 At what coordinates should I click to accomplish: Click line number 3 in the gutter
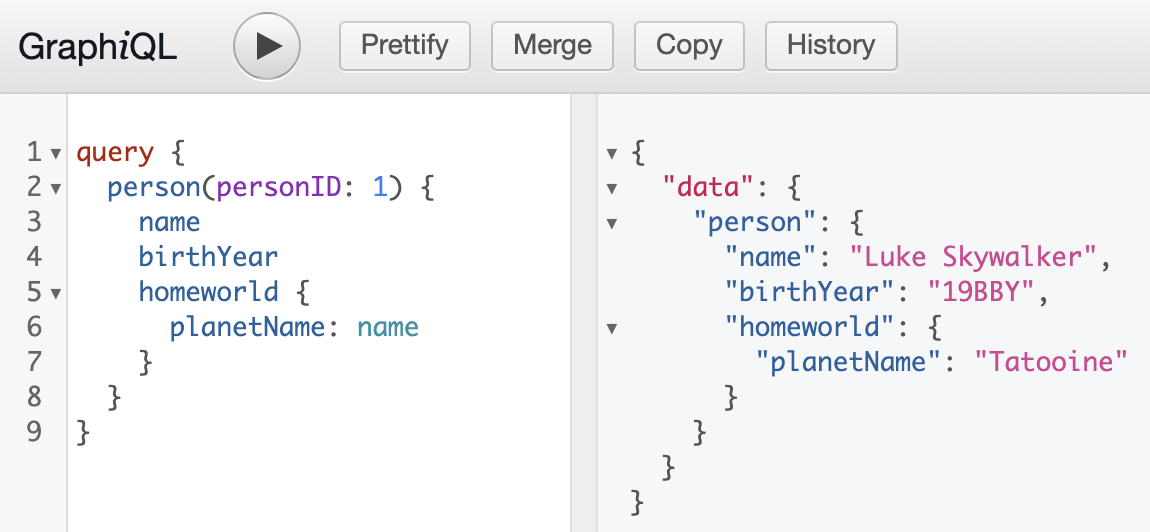tap(34, 222)
